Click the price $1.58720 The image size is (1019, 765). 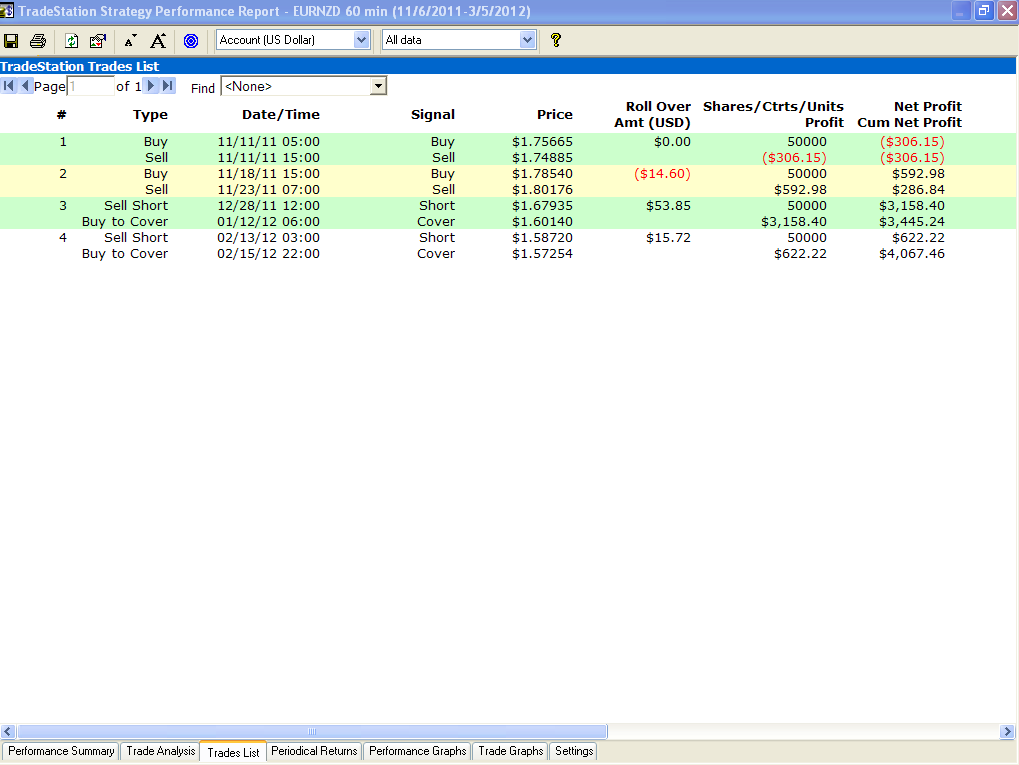point(542,237)
